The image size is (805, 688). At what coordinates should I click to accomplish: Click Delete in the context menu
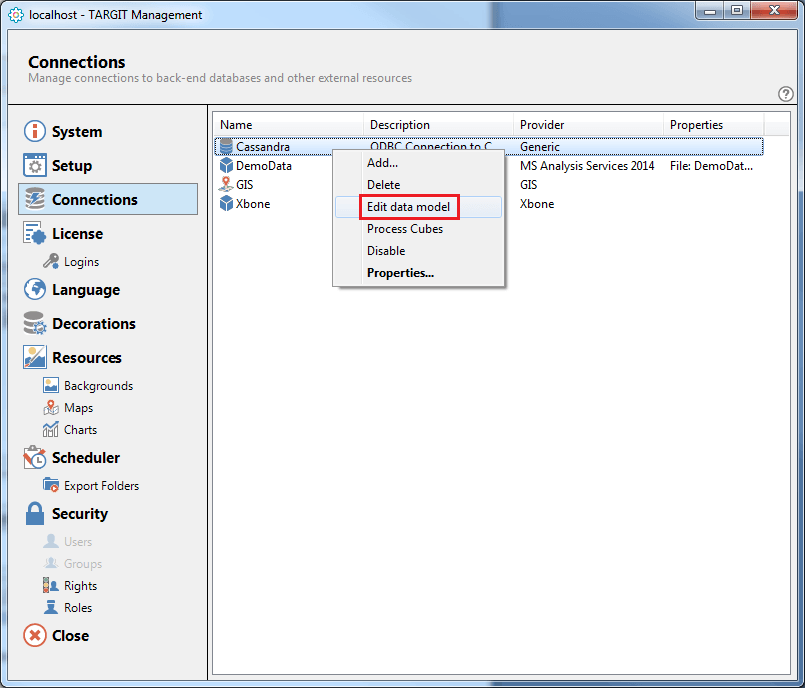pyautogui.click(x=383, y=185)
